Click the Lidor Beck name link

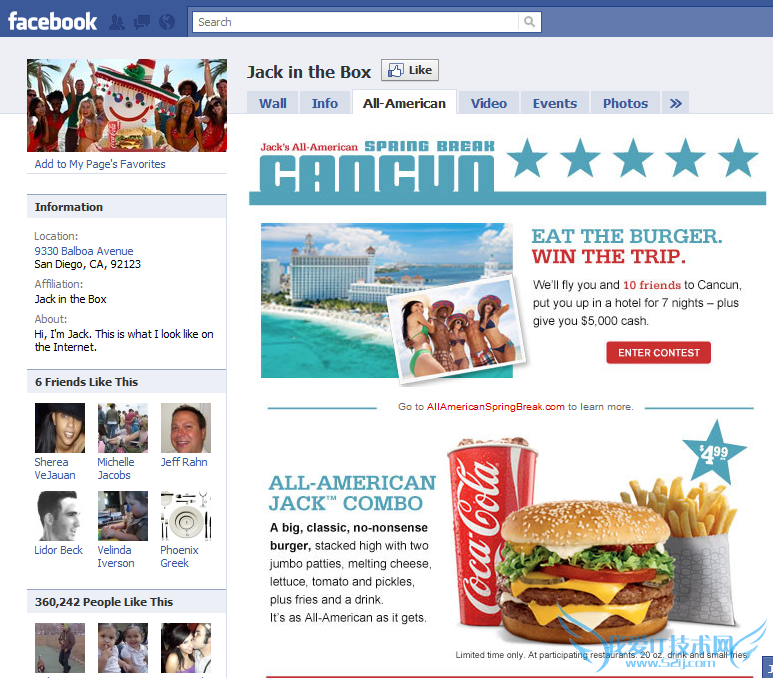point(58,550)
